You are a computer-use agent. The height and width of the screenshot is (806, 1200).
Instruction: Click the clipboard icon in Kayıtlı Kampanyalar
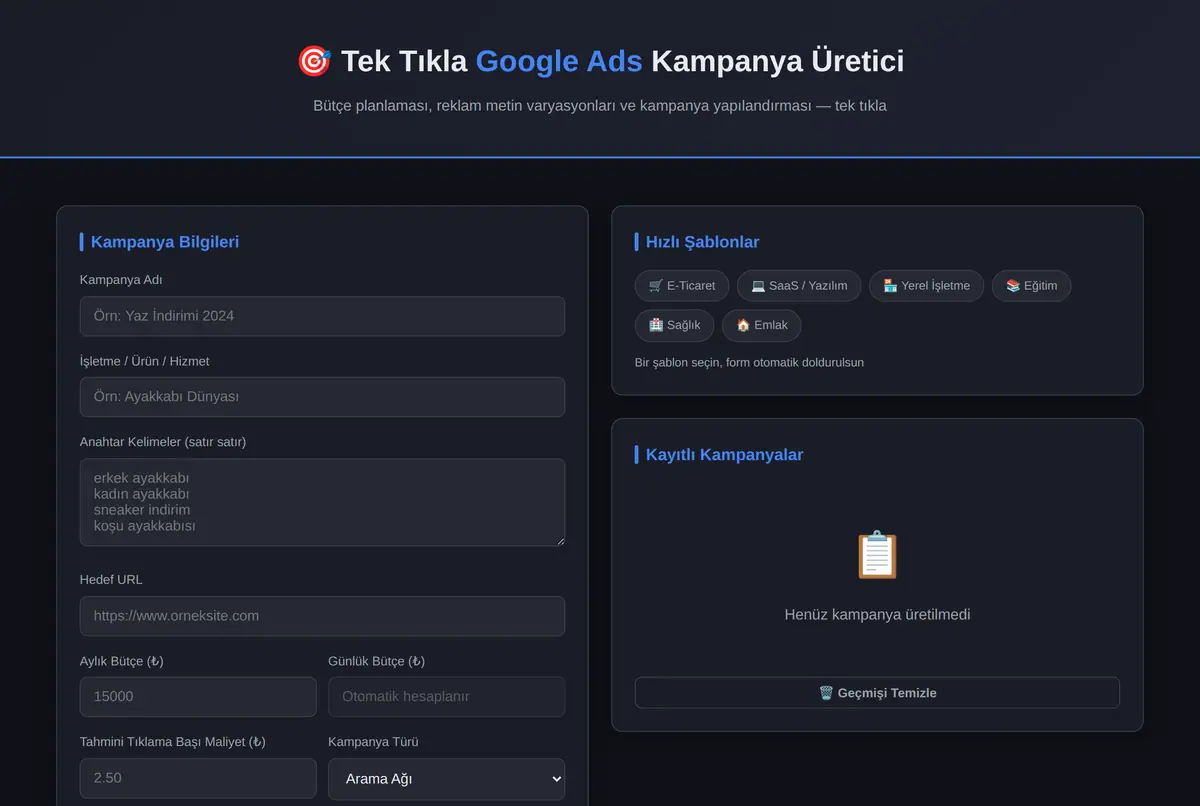coord(877,555)
